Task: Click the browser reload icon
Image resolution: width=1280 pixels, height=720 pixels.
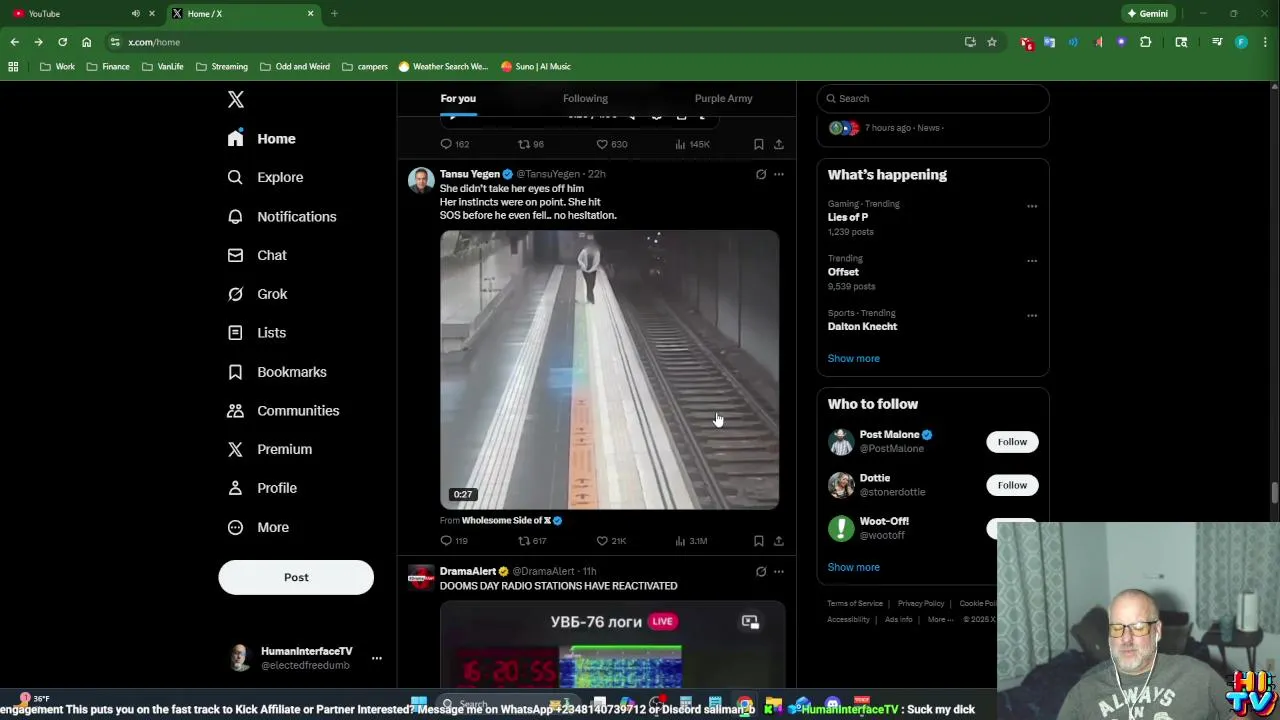Action: point(62,42)
